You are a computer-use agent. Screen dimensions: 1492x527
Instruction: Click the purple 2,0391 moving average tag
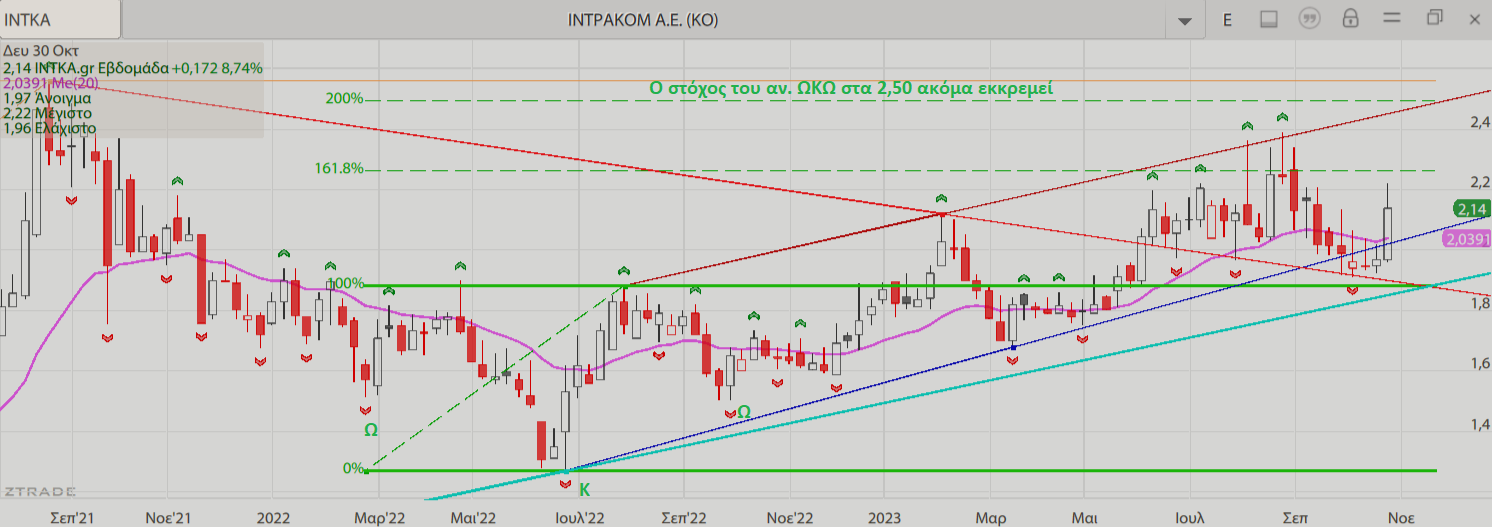point(1467,240)
